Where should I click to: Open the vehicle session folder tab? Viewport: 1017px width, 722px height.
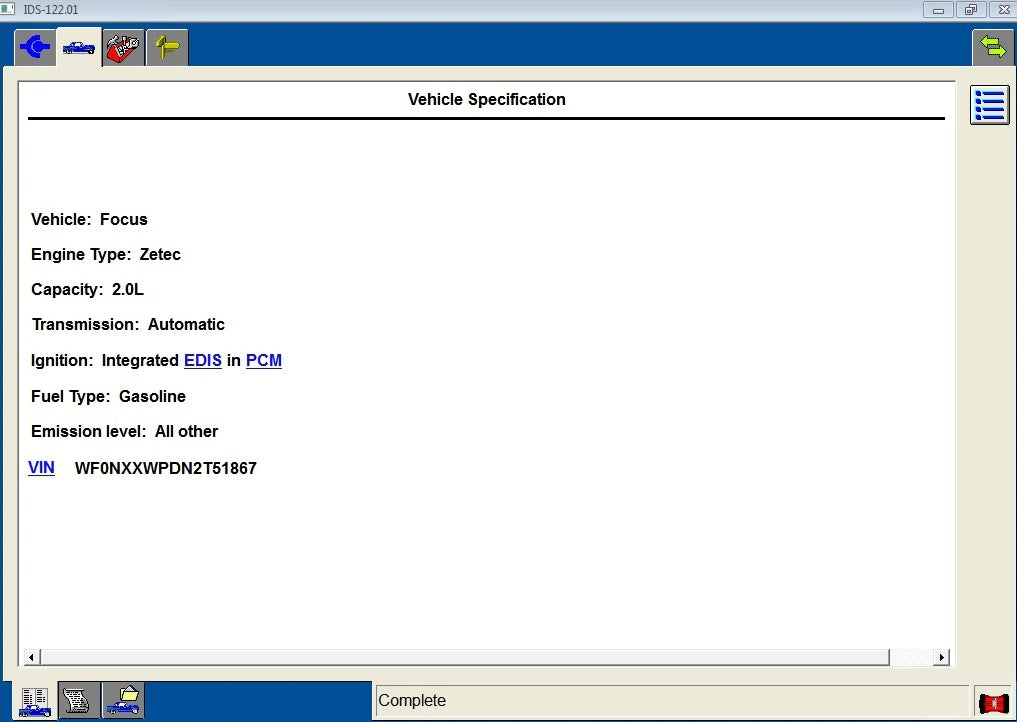point(123,701)
